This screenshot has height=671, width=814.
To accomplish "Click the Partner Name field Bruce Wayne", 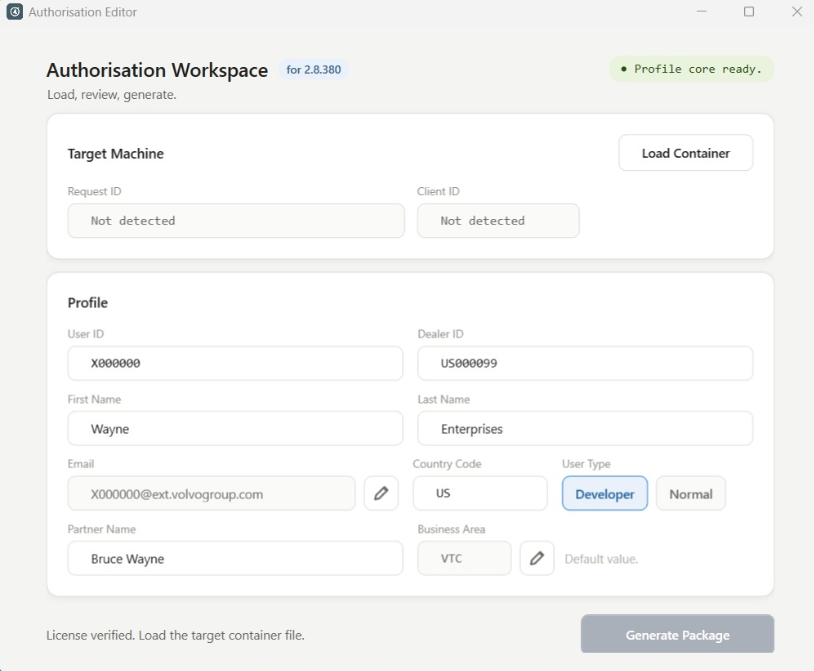I will 235,558.
